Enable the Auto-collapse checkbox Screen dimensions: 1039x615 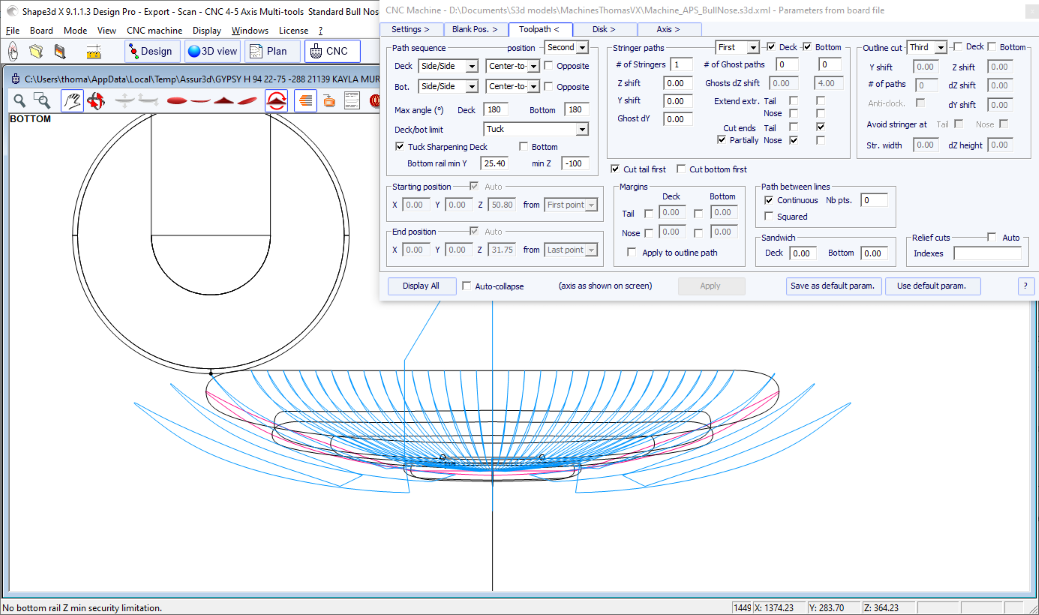pos(467,286)
